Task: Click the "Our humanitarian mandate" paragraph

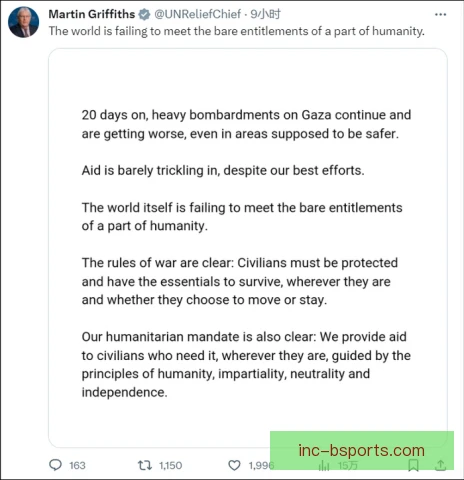Action: (x=246, y=364)
